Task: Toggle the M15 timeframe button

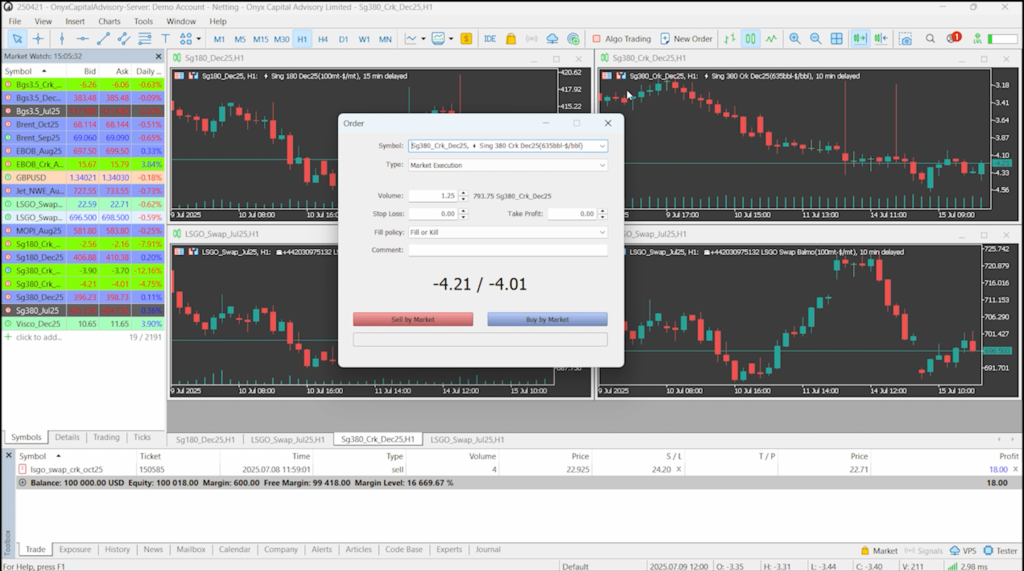Action: point(260,39)
